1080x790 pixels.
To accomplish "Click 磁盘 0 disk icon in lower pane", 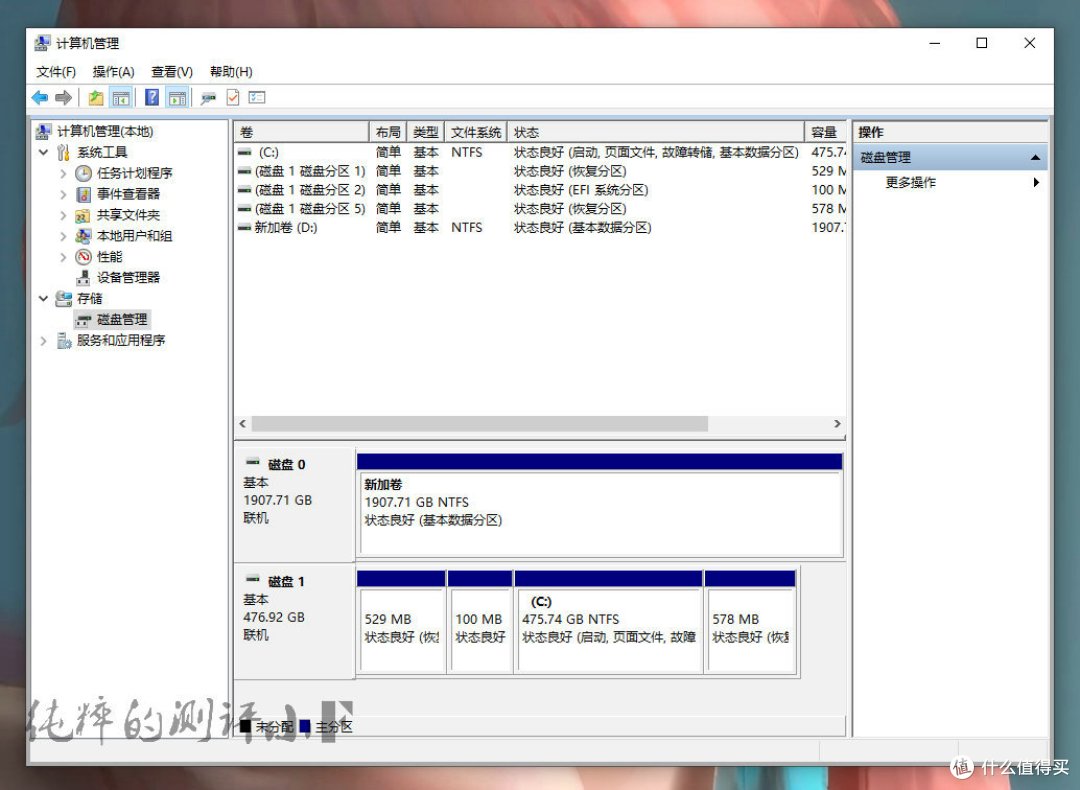I will 253,462.
